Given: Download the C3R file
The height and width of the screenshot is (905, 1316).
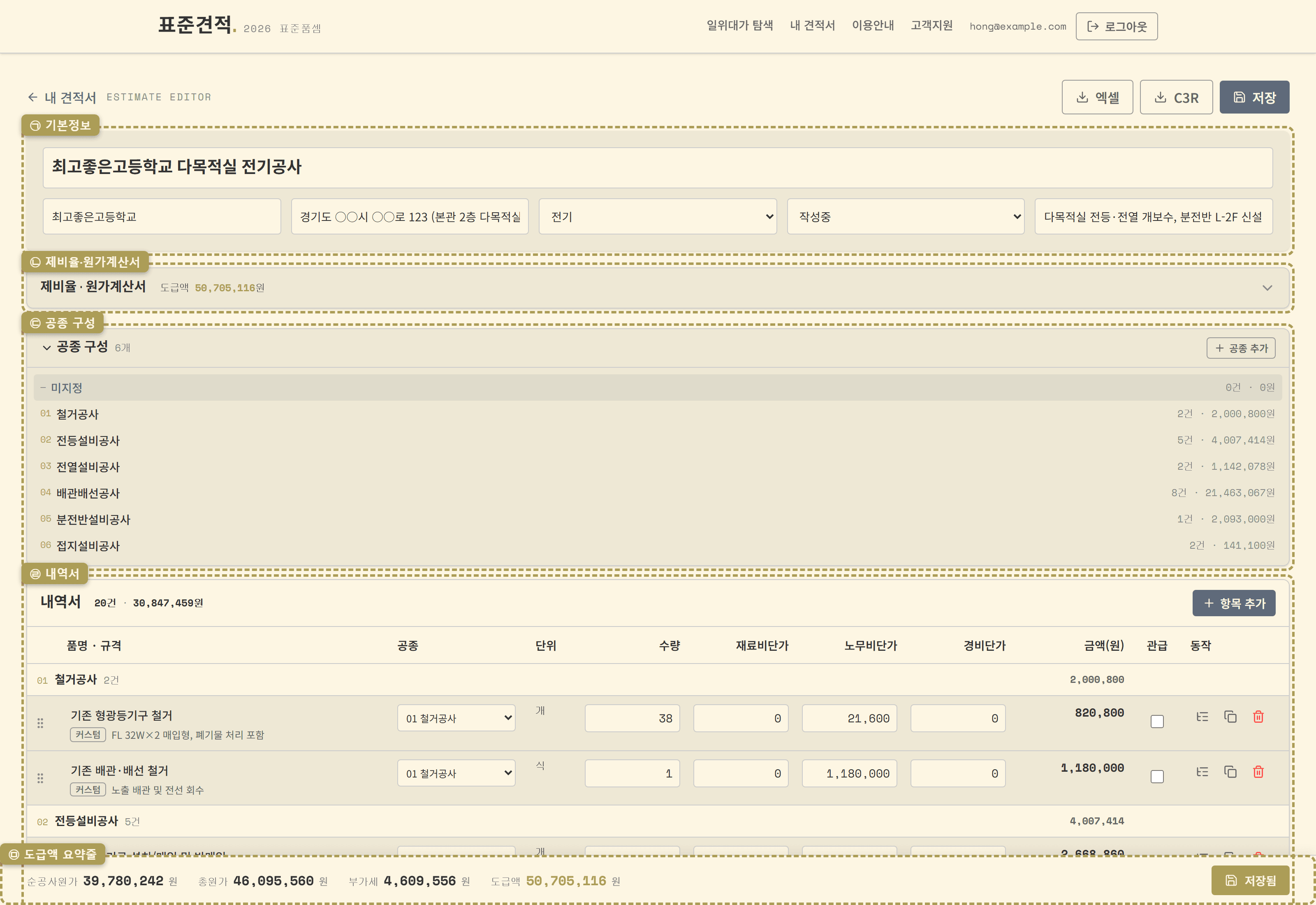Looking at the screenshot, I should 1176,97.
